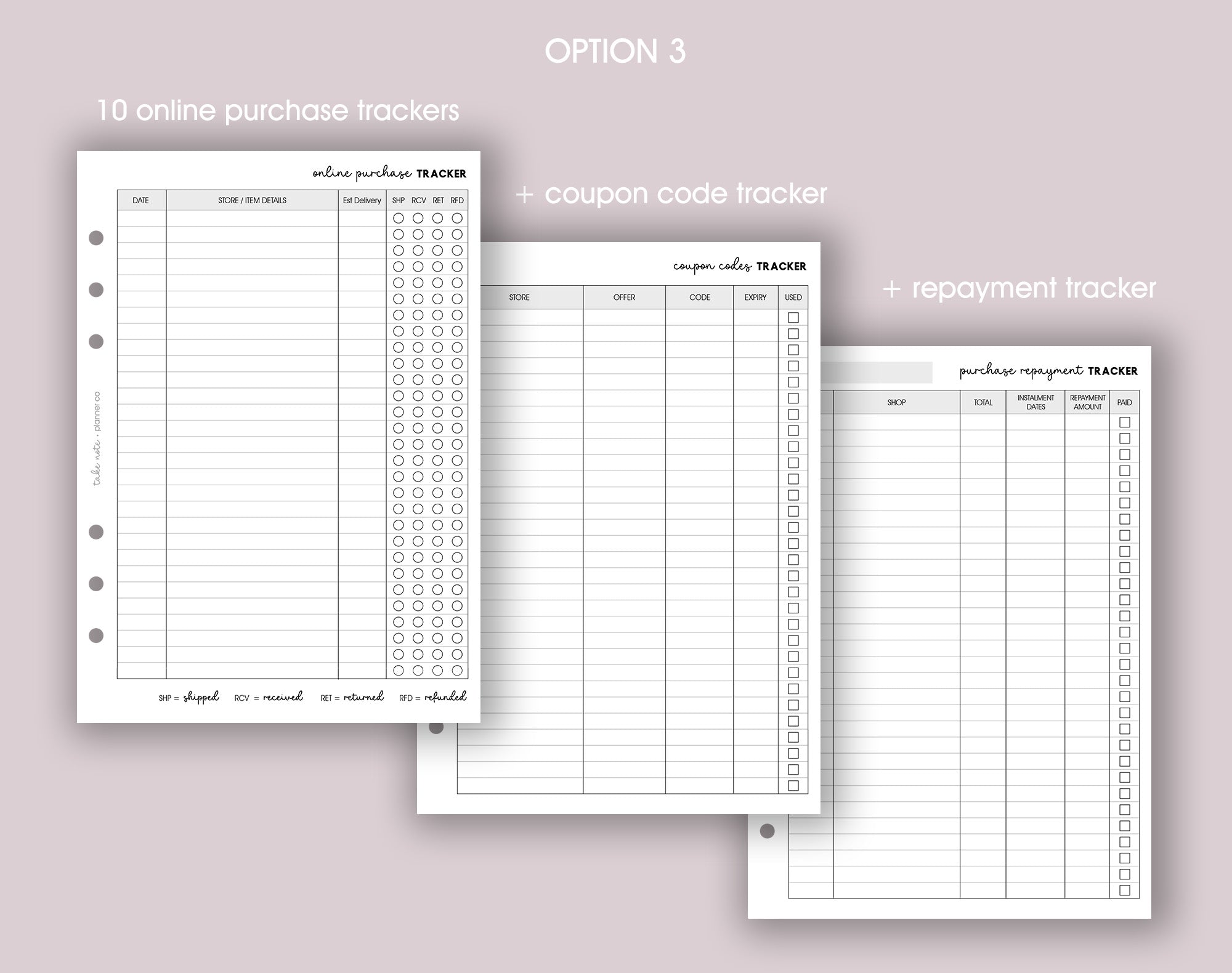Click the SHP column header
The width and height of the screenshot is (1232, 973).
pyautogui.click(x=399, y=200)
